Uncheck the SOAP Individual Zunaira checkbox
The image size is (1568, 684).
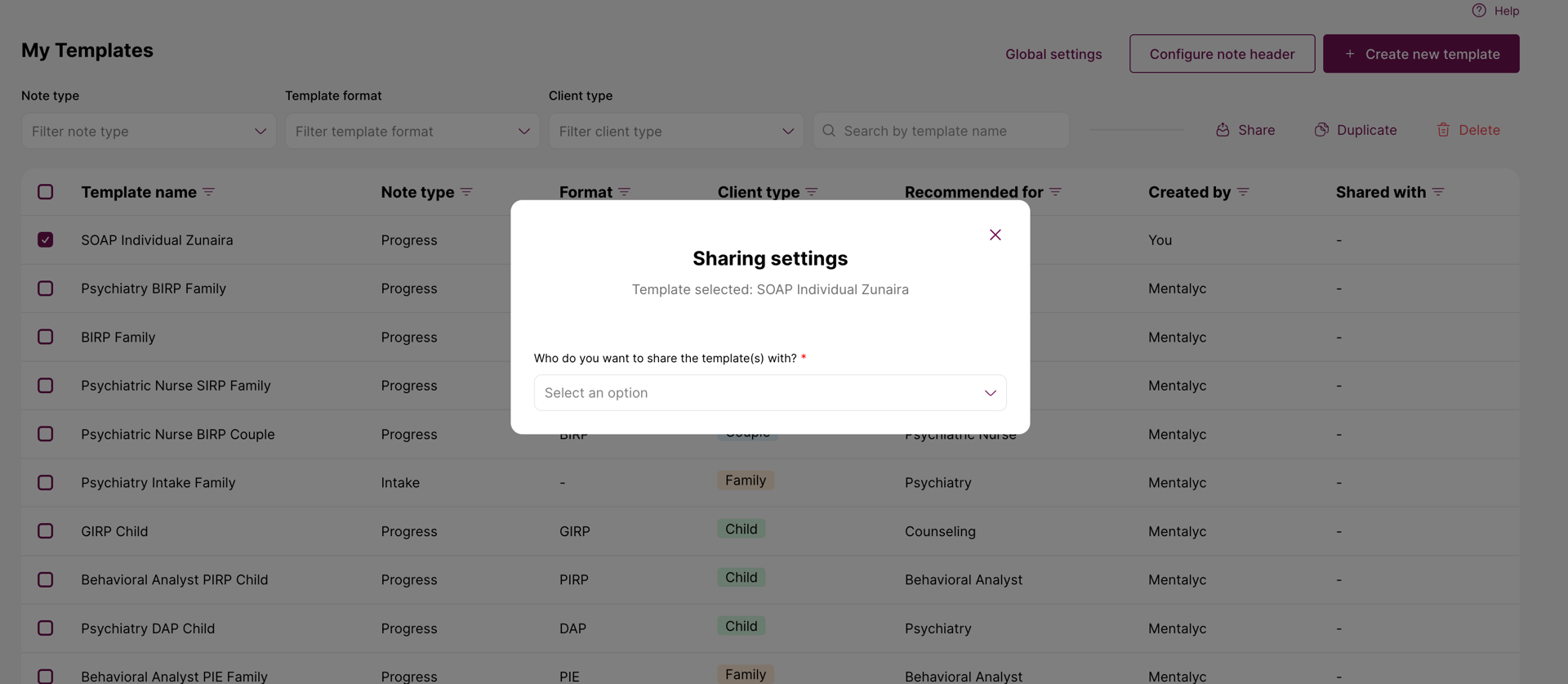point(46,239)
